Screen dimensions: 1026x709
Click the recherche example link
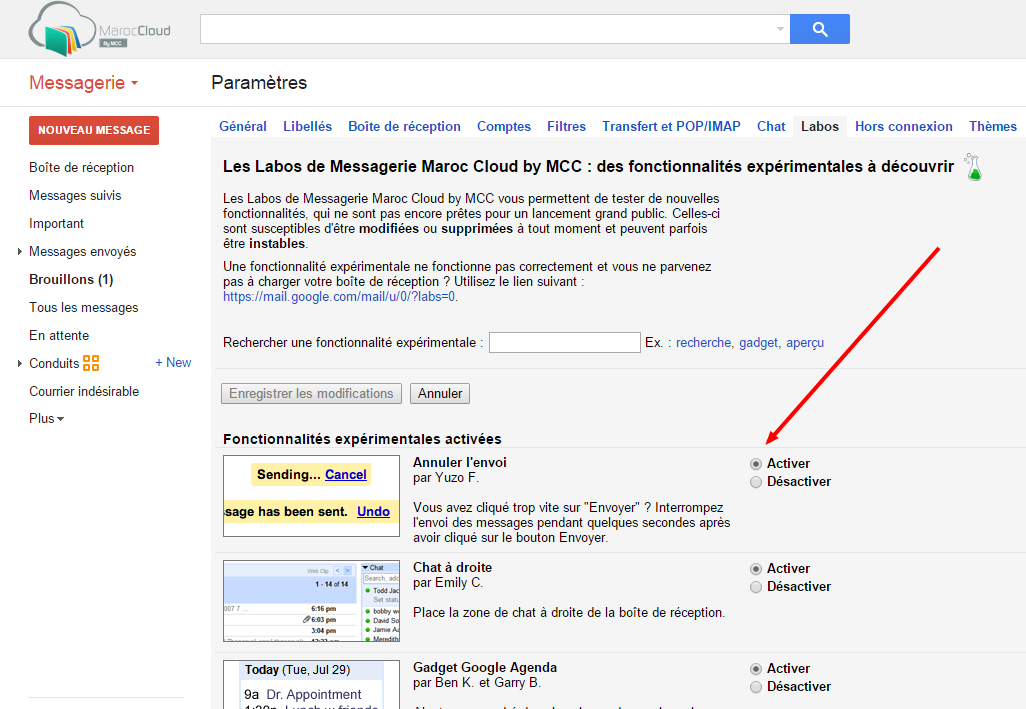point(704,343)
